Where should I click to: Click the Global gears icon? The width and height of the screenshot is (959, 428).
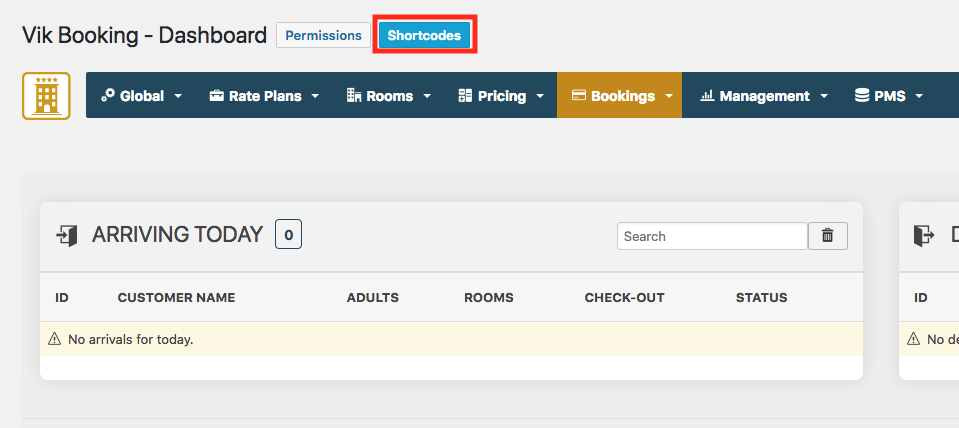(x=108, y=95)
